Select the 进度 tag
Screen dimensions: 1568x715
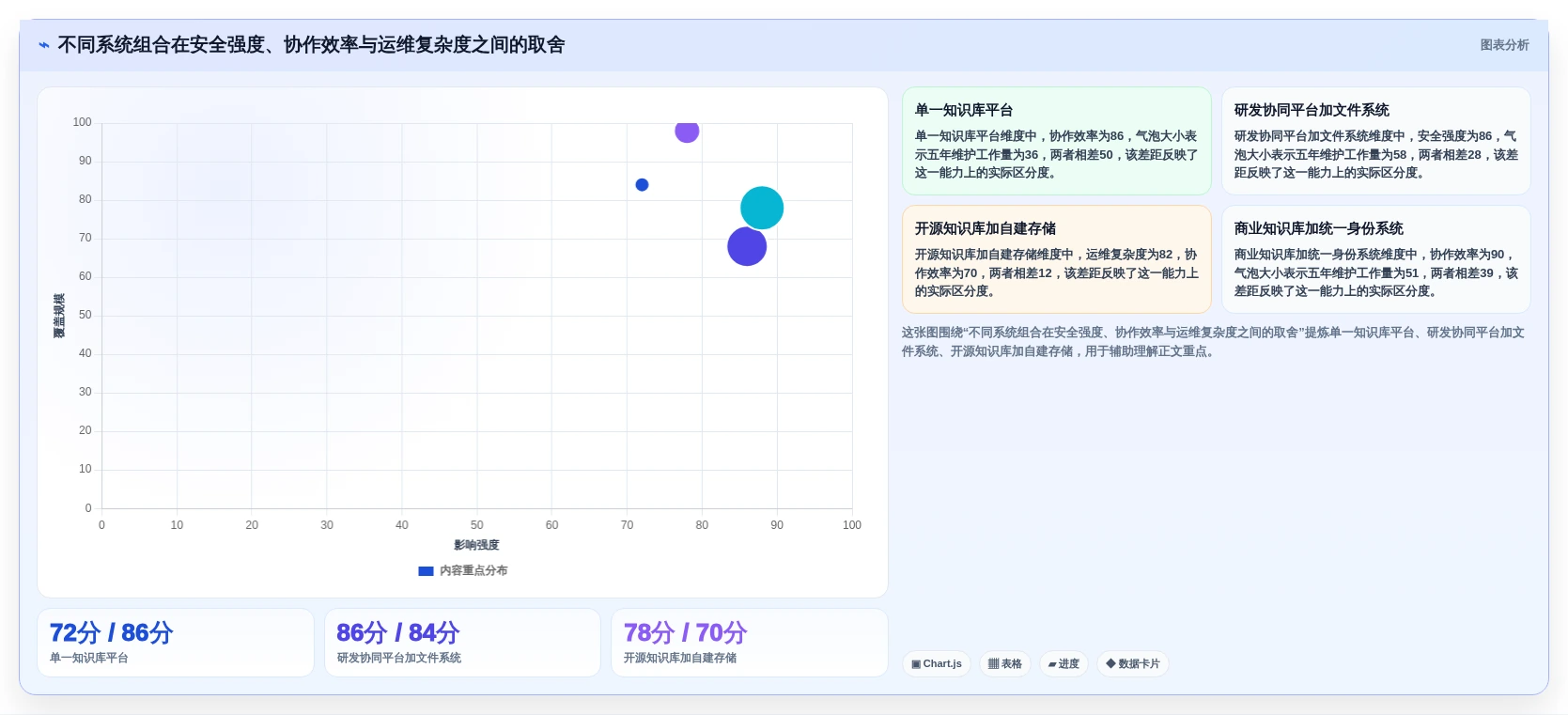coord(1063,664)
